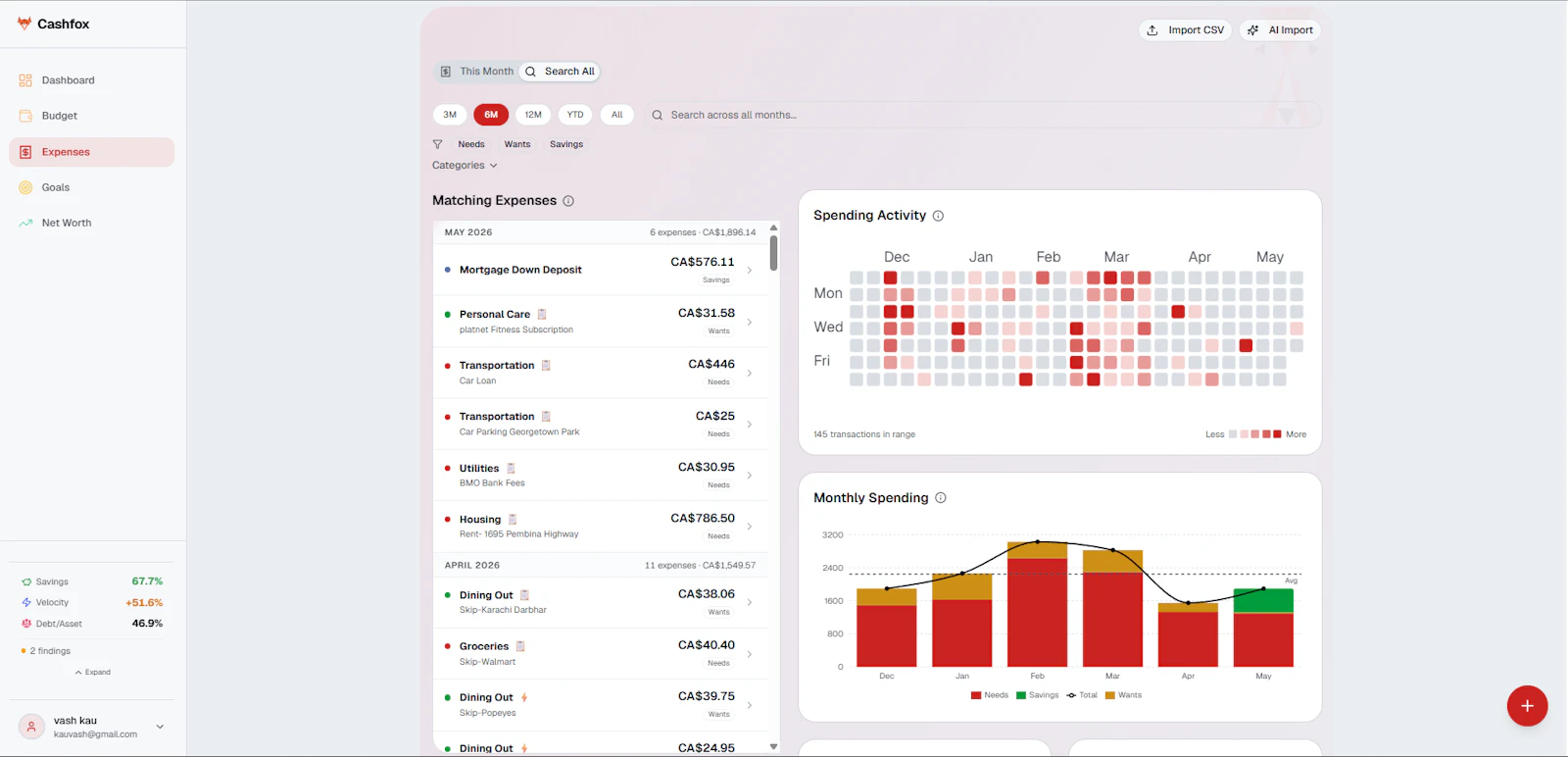Click the Spending Activity info icon
Screen dimensions: 1568x757
(938, 216)
